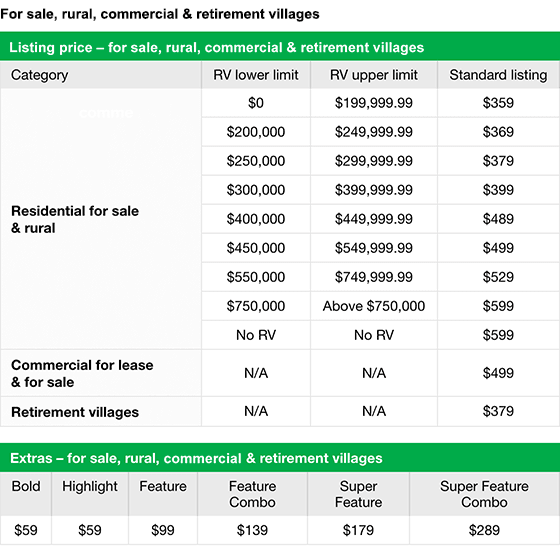560x553 pixels.
Task: Select the 'RV lower limit' column header
Action: click(256, 75)
